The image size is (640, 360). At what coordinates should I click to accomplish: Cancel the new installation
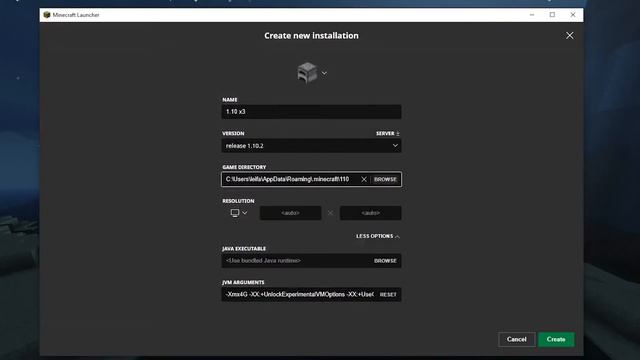coord(516,339)
